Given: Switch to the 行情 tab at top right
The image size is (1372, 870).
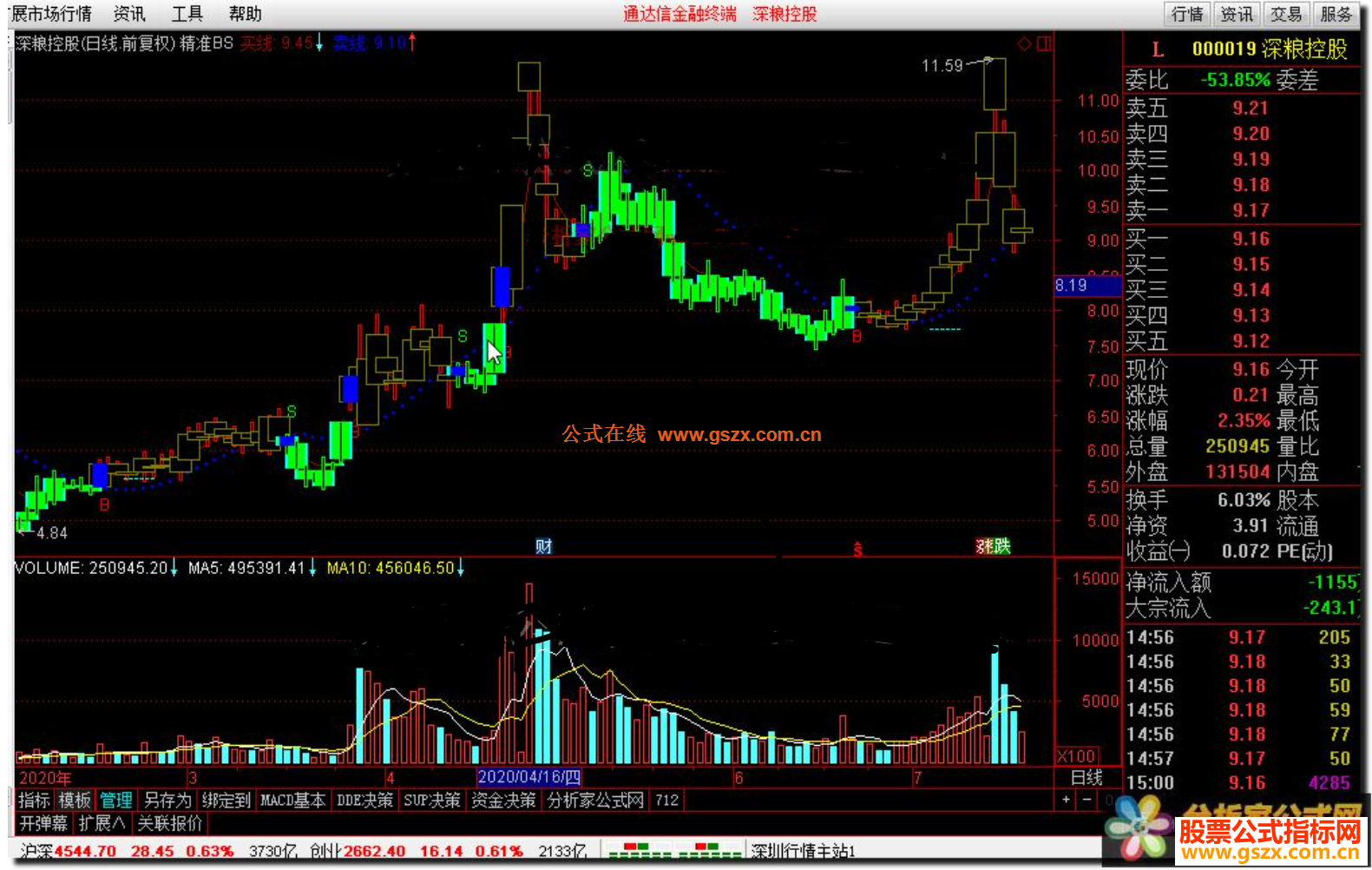Looking at the screenshot, I should tap(1187, 14).
